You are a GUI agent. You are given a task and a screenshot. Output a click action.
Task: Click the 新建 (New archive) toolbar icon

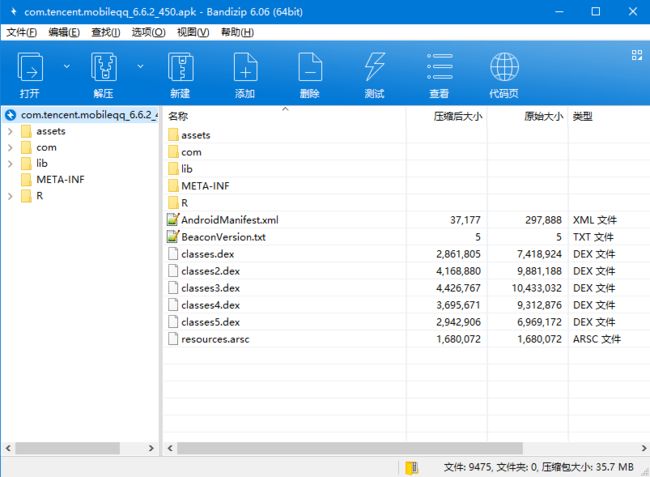click(180, 67)
